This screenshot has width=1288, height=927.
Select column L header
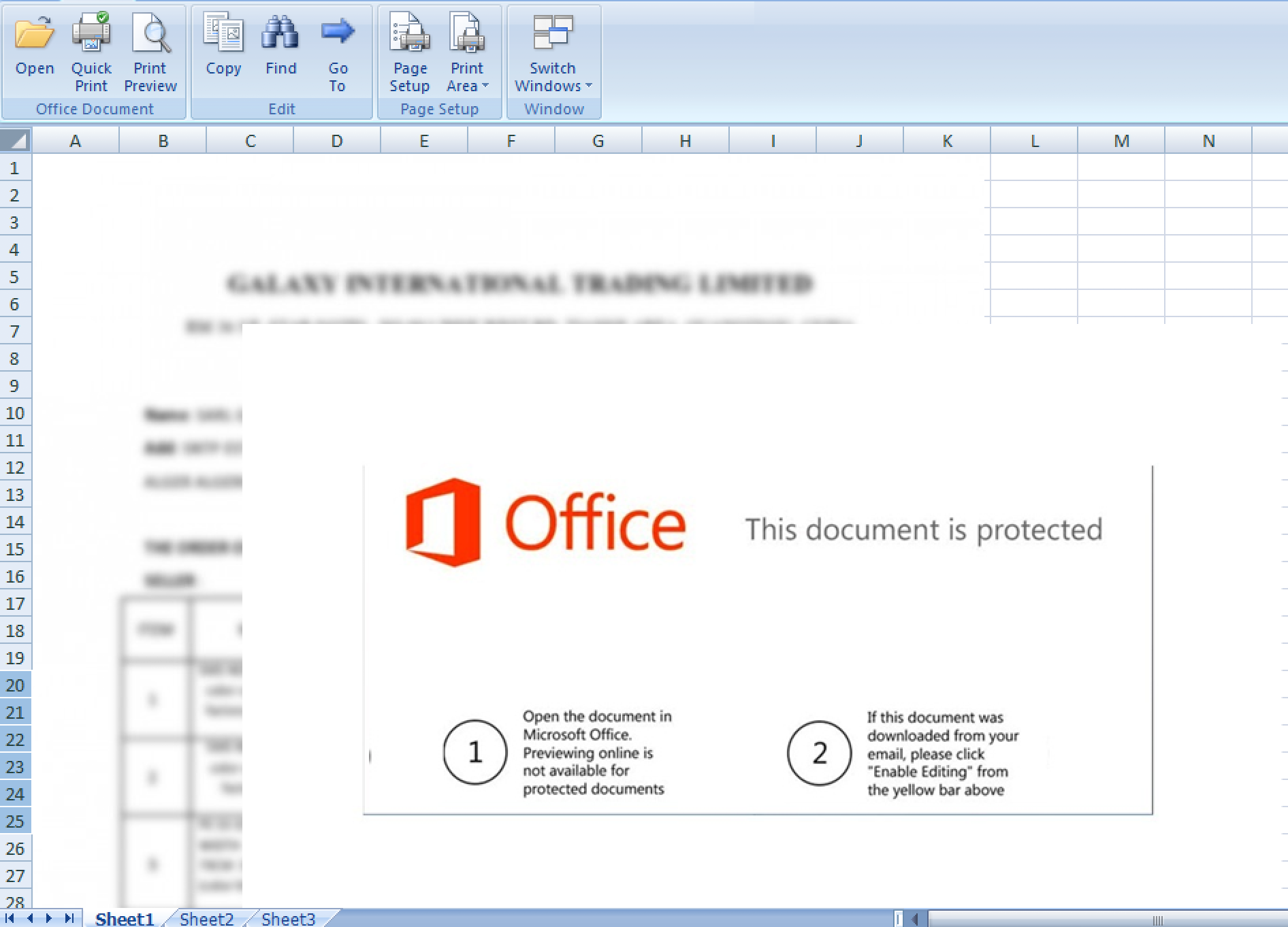point(1034,141)
